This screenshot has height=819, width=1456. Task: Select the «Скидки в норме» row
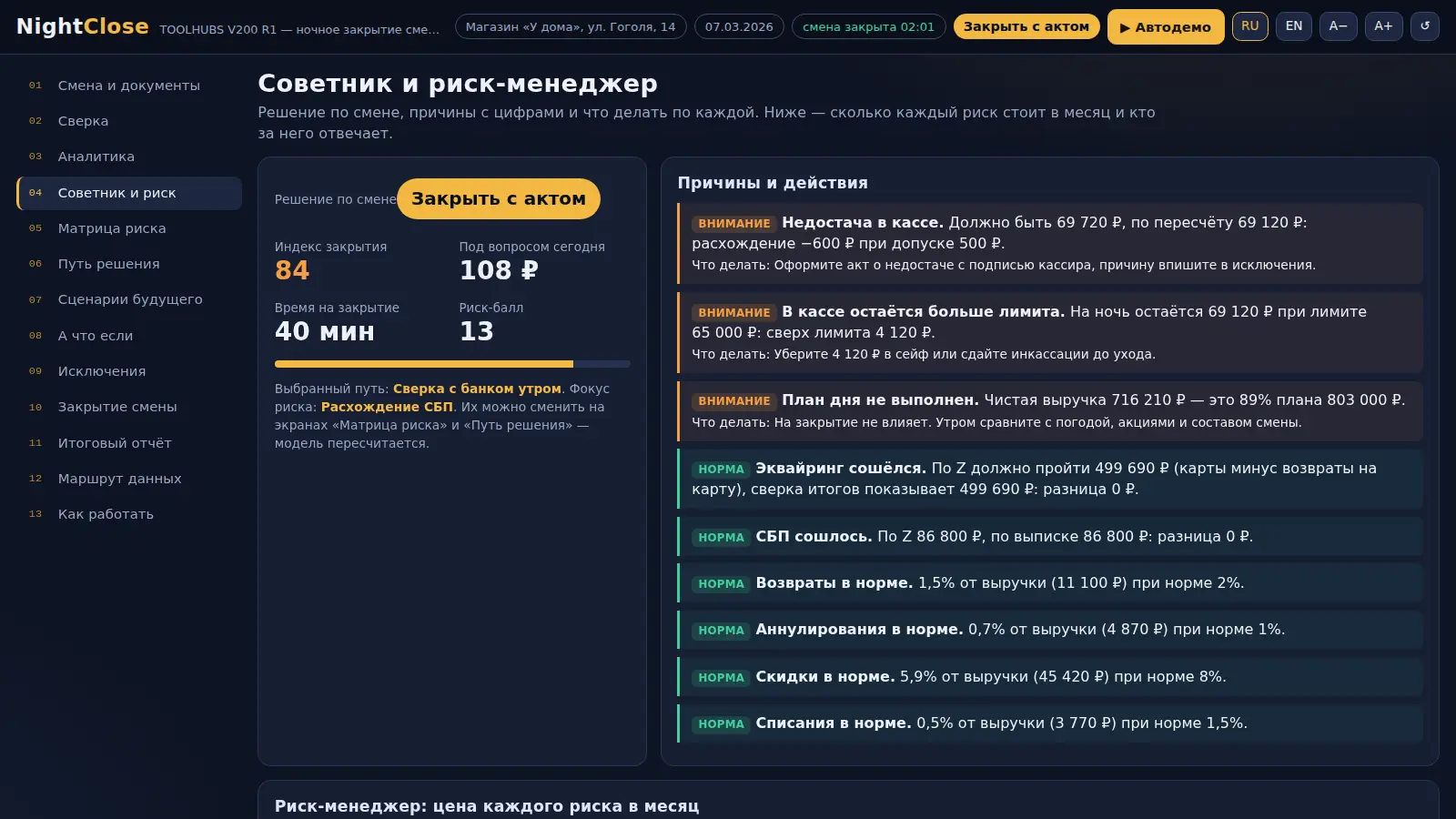[x=1050, y=677]
